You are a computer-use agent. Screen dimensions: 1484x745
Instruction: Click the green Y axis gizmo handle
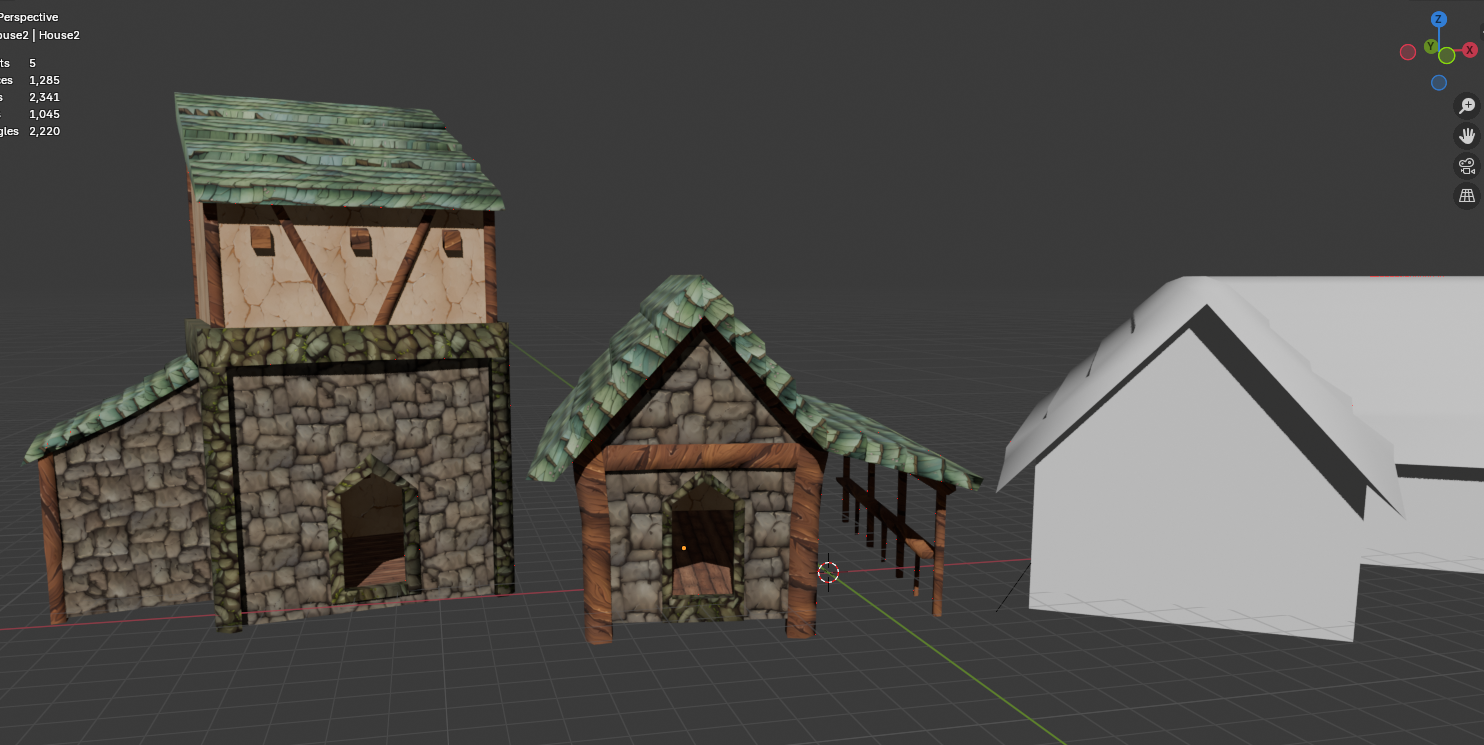coord(1431,47)
